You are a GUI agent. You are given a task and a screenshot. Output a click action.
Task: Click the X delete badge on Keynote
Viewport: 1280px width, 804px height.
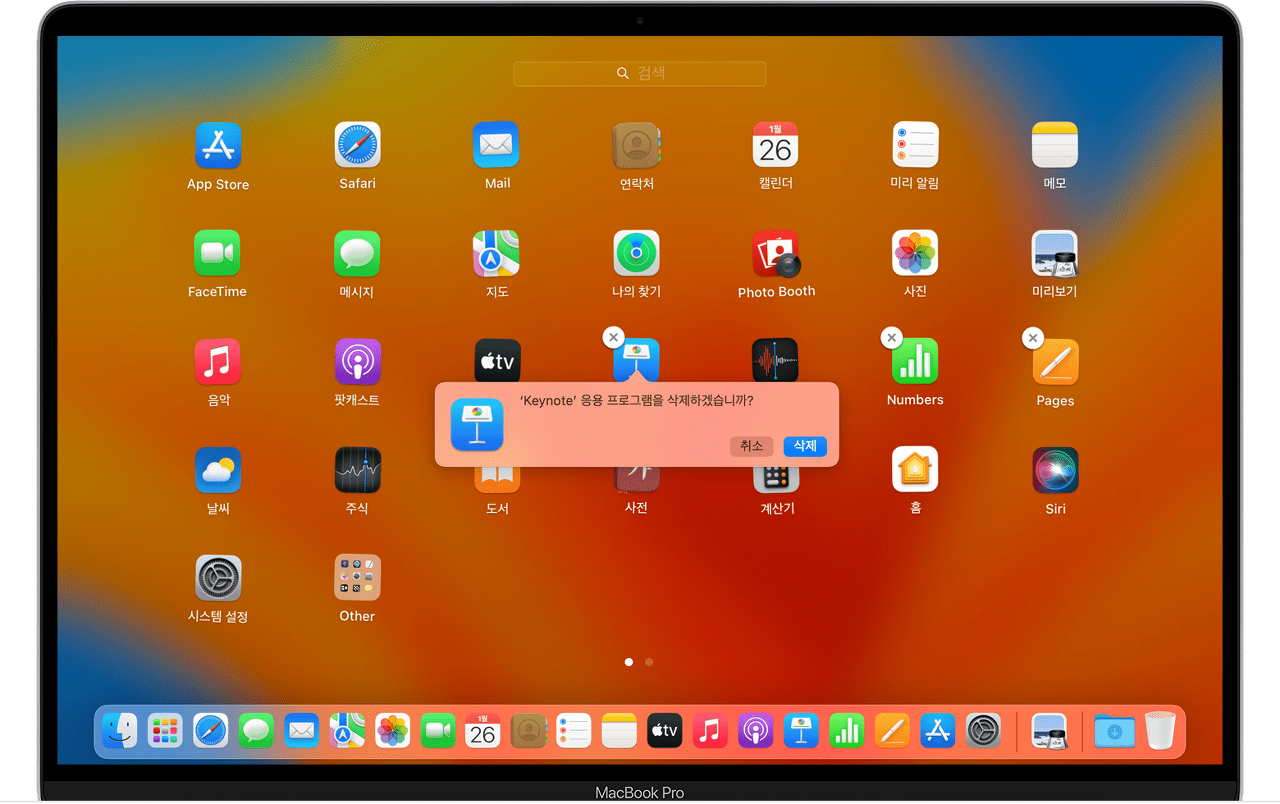614,338
